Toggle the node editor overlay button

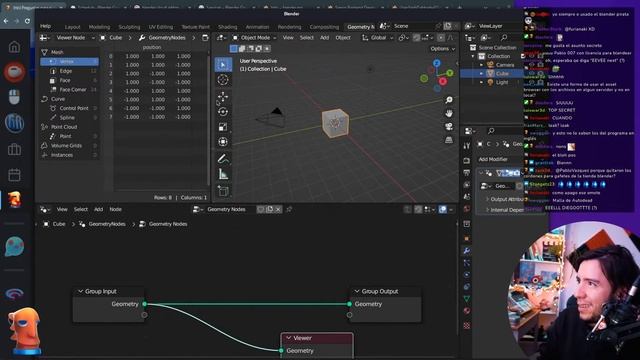[443, 209]
